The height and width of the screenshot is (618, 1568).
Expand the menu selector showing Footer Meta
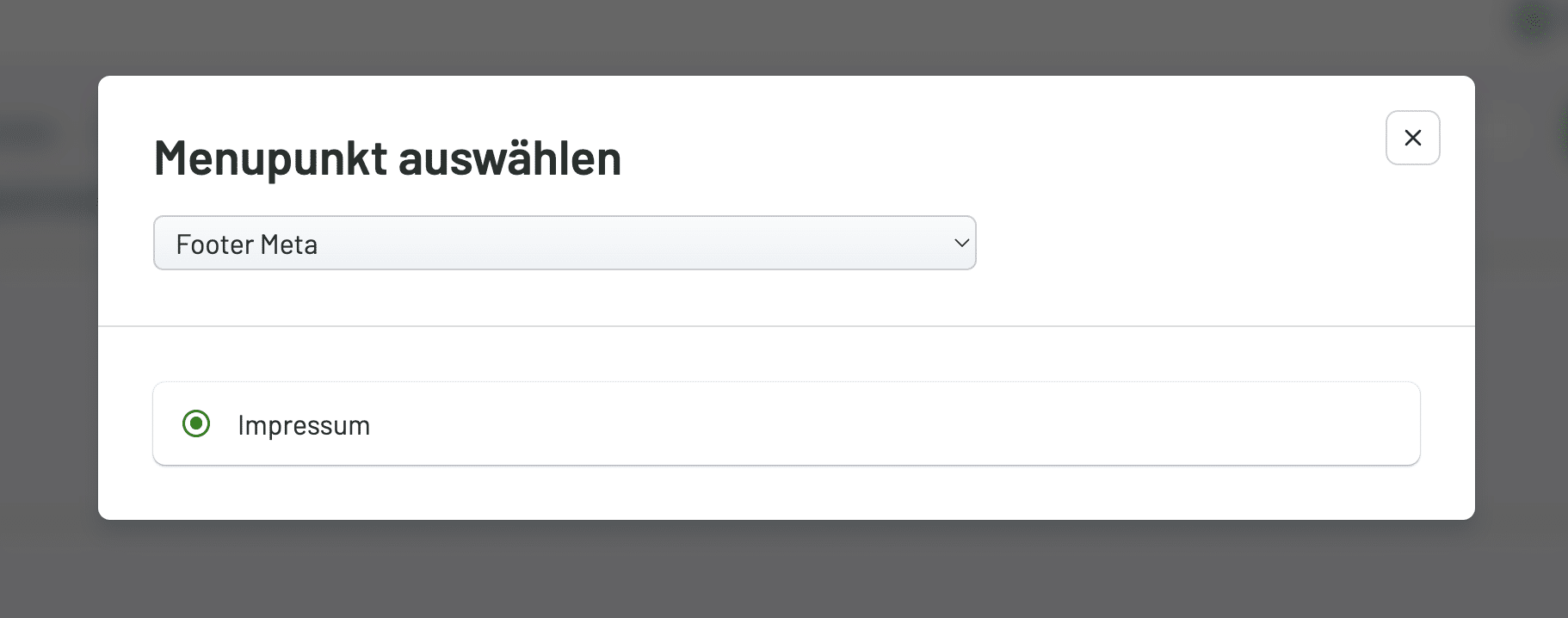565,243
